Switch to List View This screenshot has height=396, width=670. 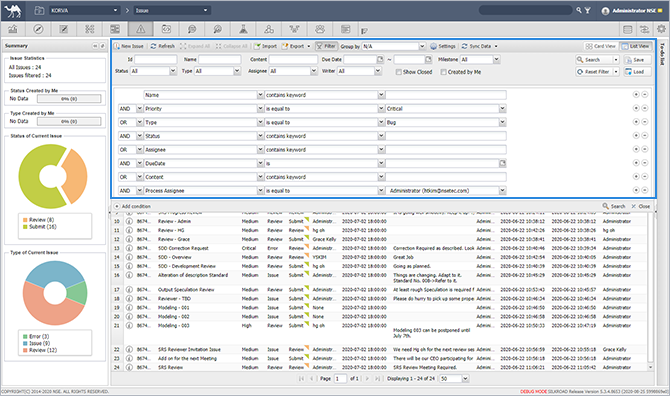[635, 46]
